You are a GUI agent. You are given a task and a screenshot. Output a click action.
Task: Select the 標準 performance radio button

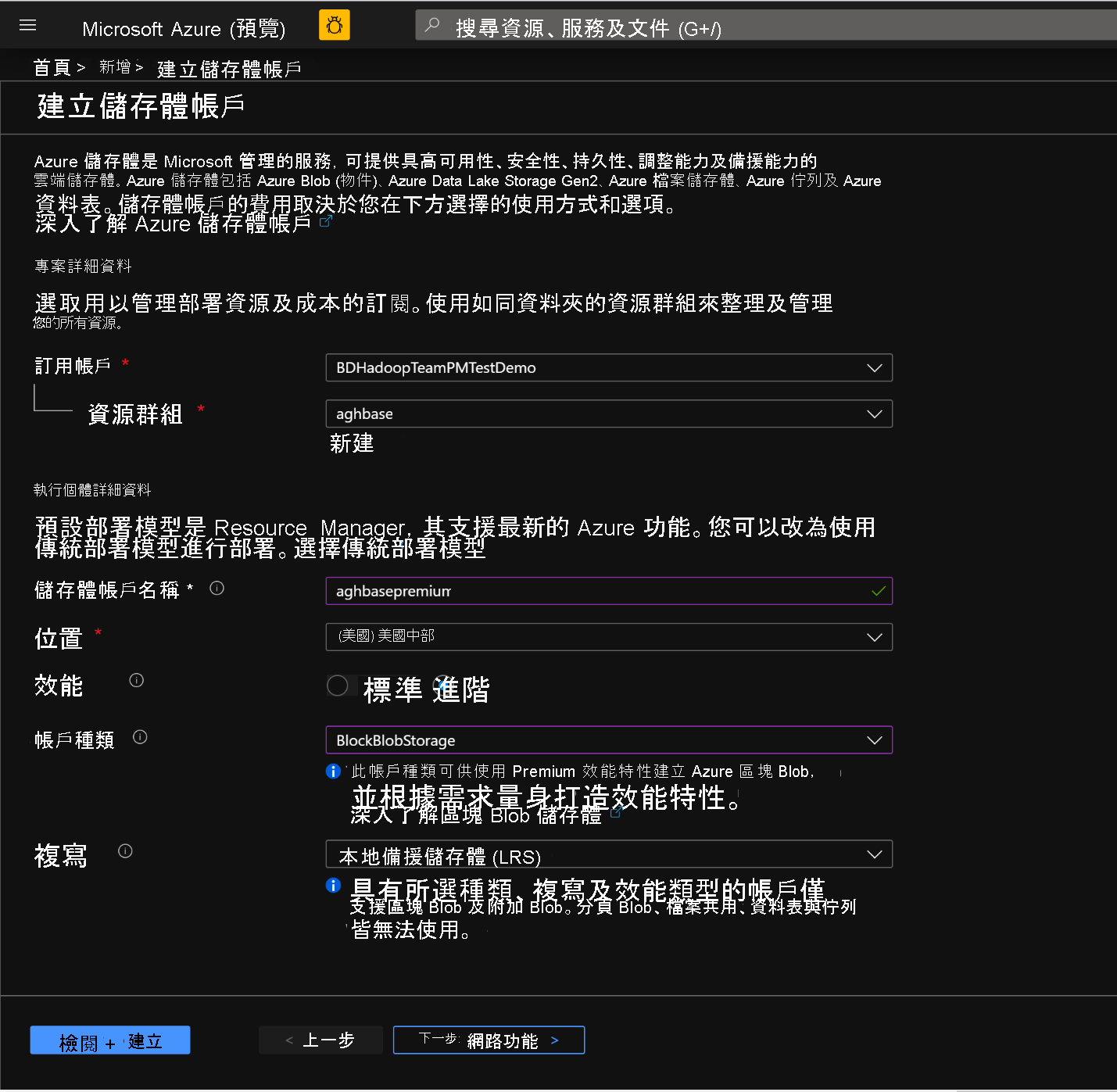click(x=338, y=686)
